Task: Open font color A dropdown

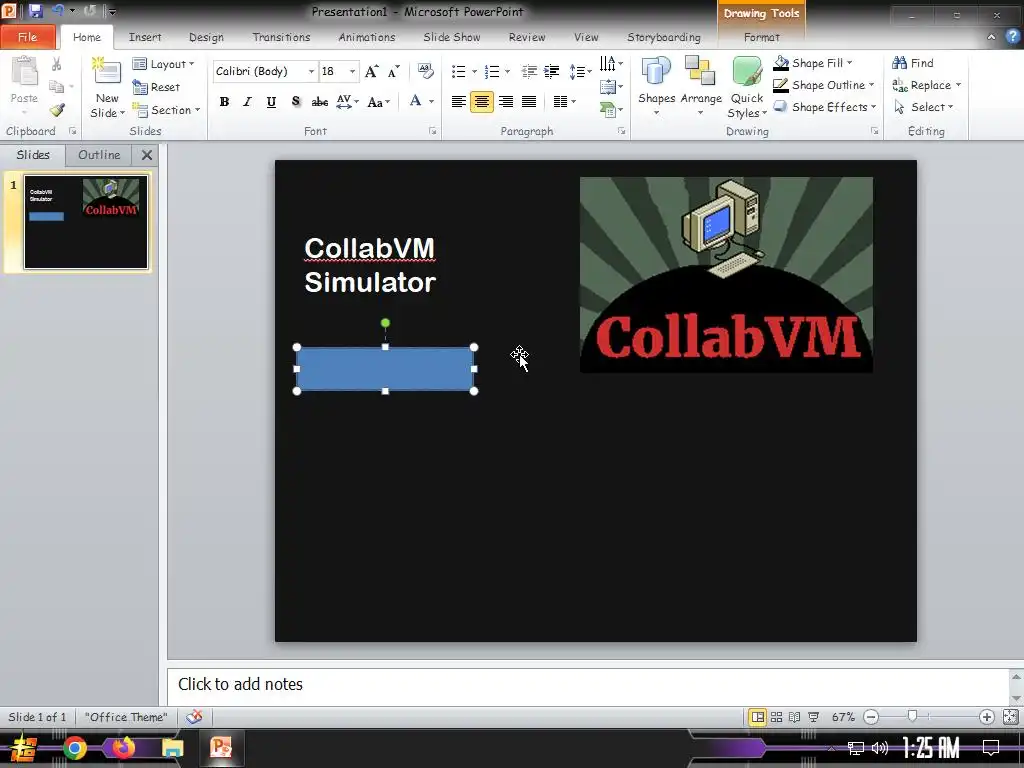Action: tap(431, 101)
